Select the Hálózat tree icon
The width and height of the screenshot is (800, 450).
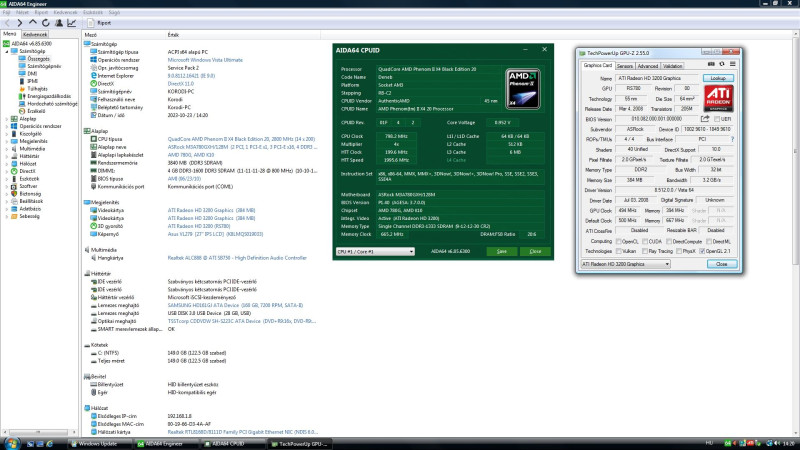point(14,164)
